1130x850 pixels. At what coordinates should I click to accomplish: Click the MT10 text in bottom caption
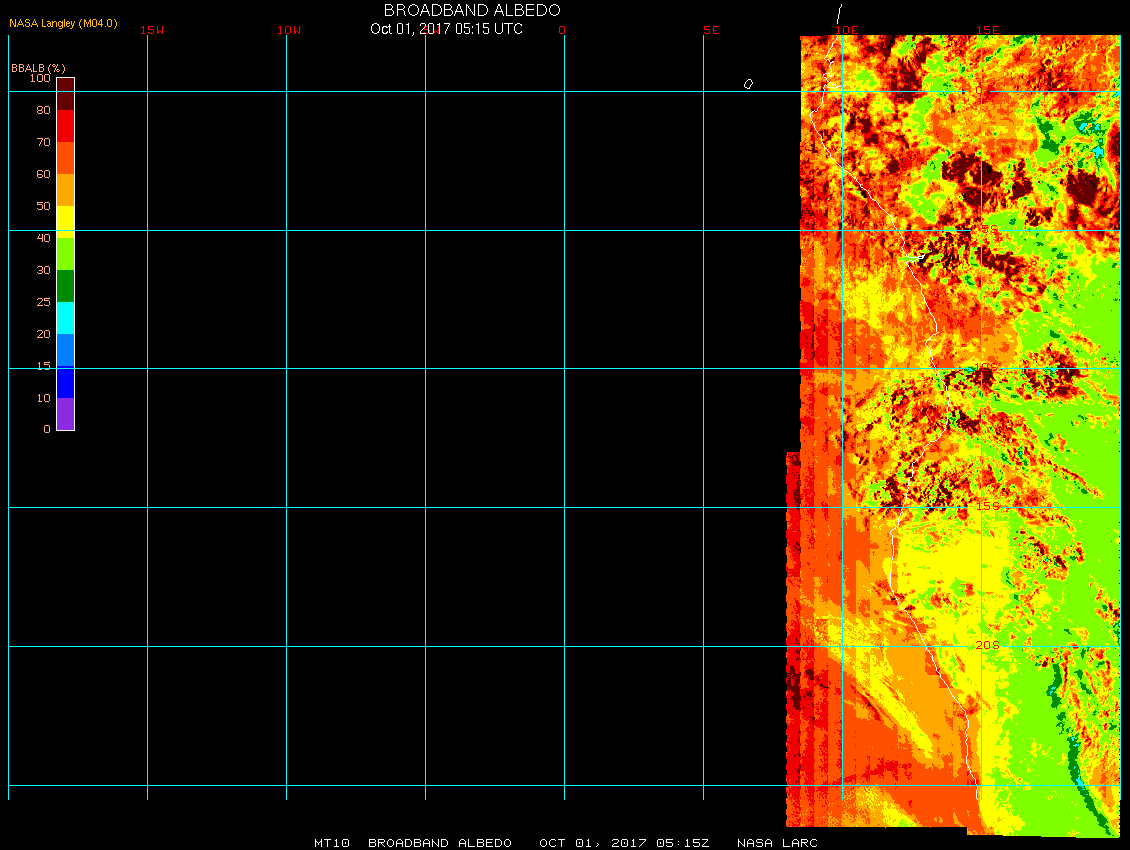[331, 843]
